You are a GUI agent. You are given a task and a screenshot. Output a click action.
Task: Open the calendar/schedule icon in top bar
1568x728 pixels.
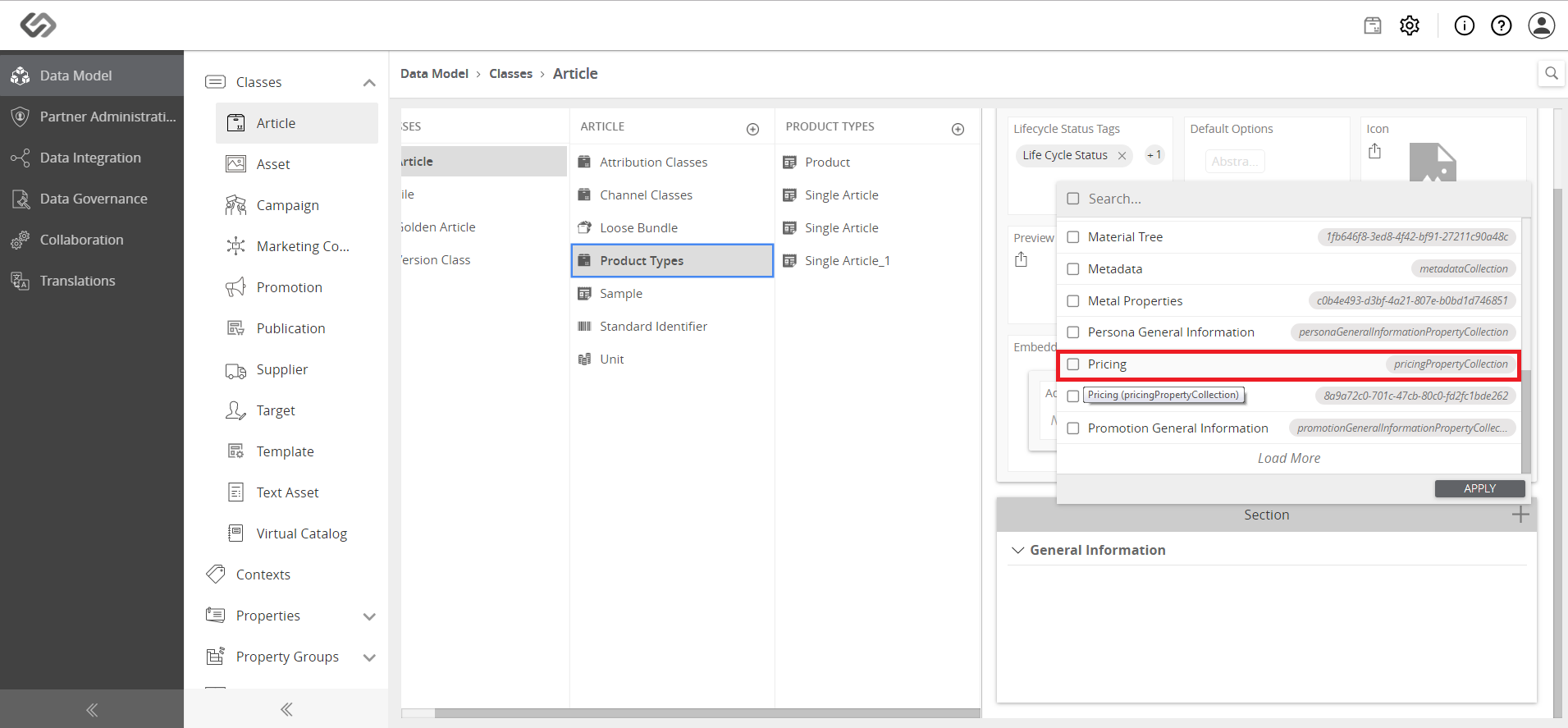click(x=1373, y=25)
